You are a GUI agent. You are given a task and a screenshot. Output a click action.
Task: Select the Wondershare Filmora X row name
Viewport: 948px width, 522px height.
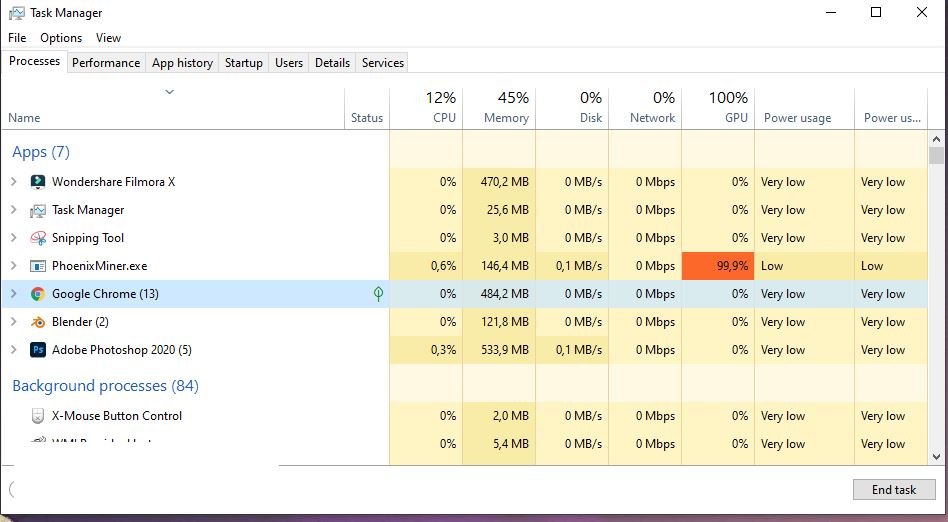click(114, 181)
